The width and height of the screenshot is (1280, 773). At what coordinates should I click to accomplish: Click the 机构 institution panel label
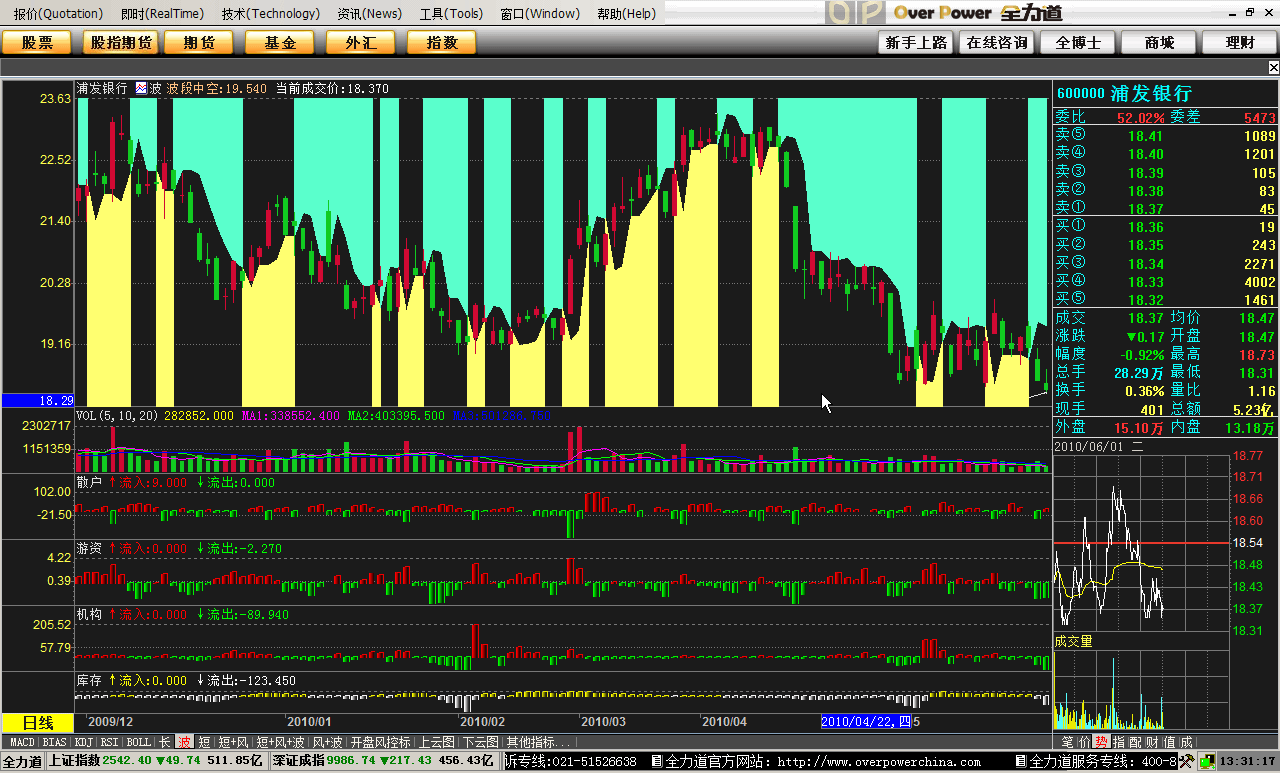(90, 614)
